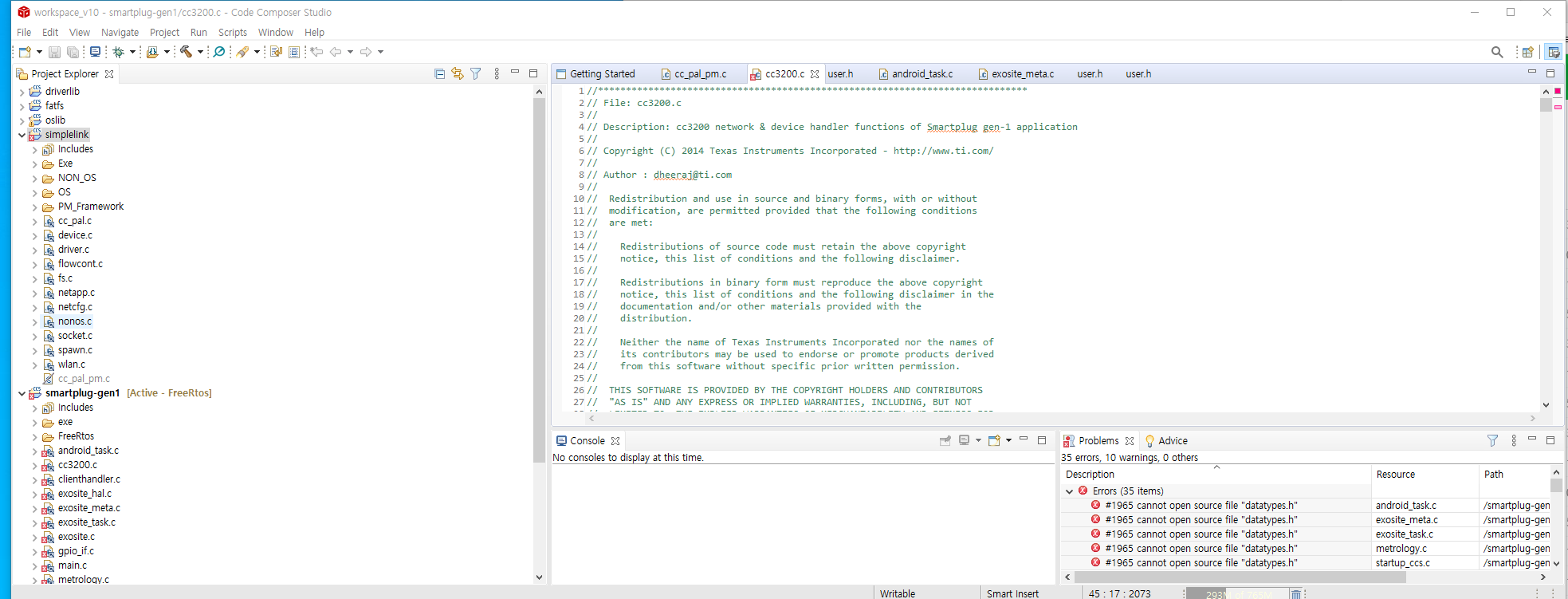1568x599 pixels.
Task: Toggle Link with Editor in Project Explorer
Action: point(458,73)
